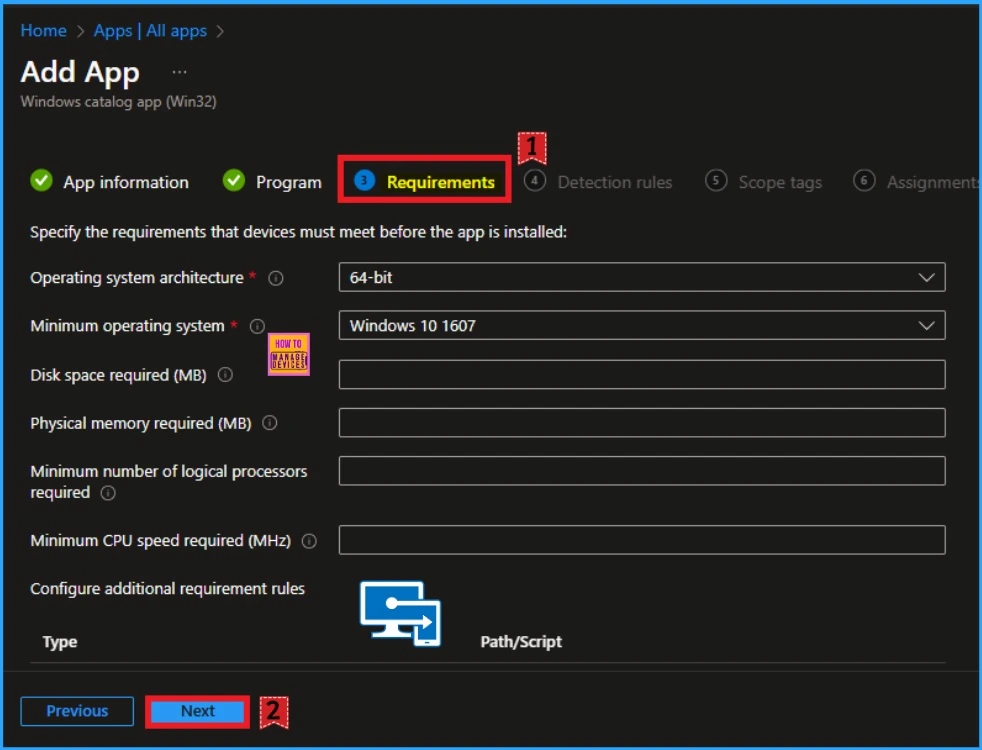Click the Configure additional requirement rules label
Viewport: 982px width, 750px height.
click(167, 588)
